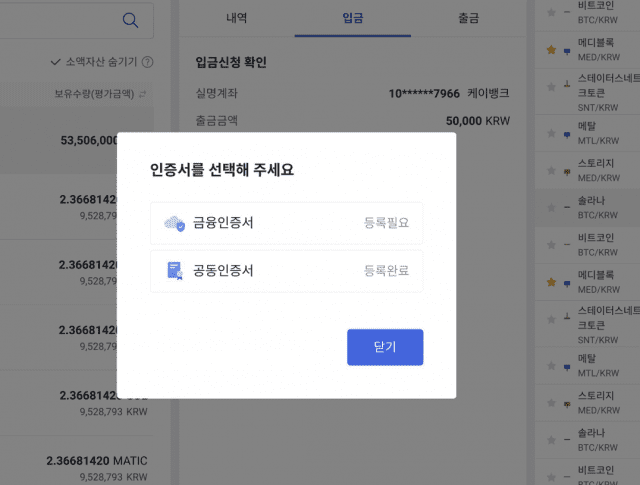Viewport: 640px width, 485px height.
Task: Select the 금융인증서 certificate option
Action: [x=287, y=223]
